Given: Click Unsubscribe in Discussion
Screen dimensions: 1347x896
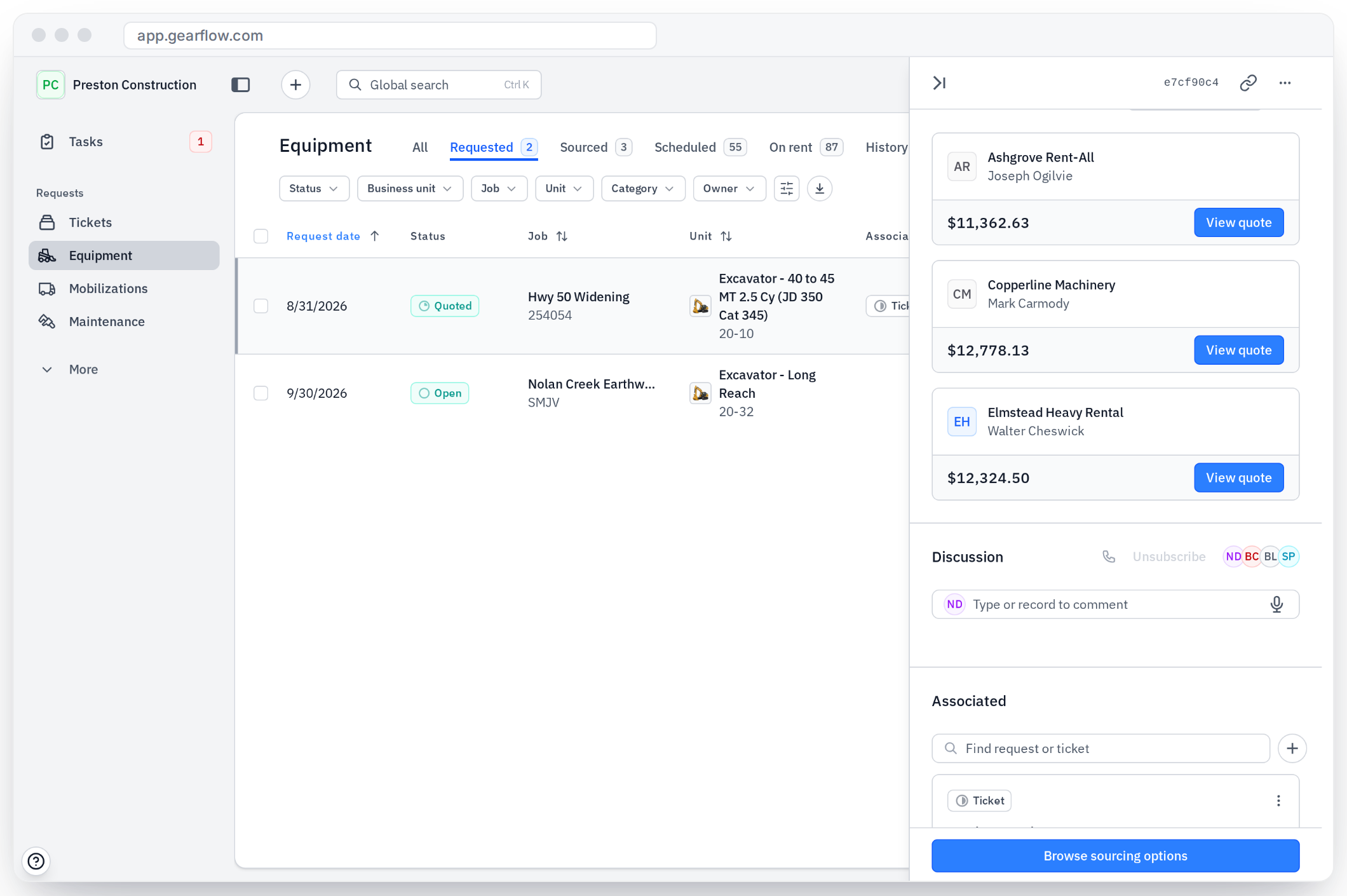Looking at the screenshot, I should tap(1168, 557).
